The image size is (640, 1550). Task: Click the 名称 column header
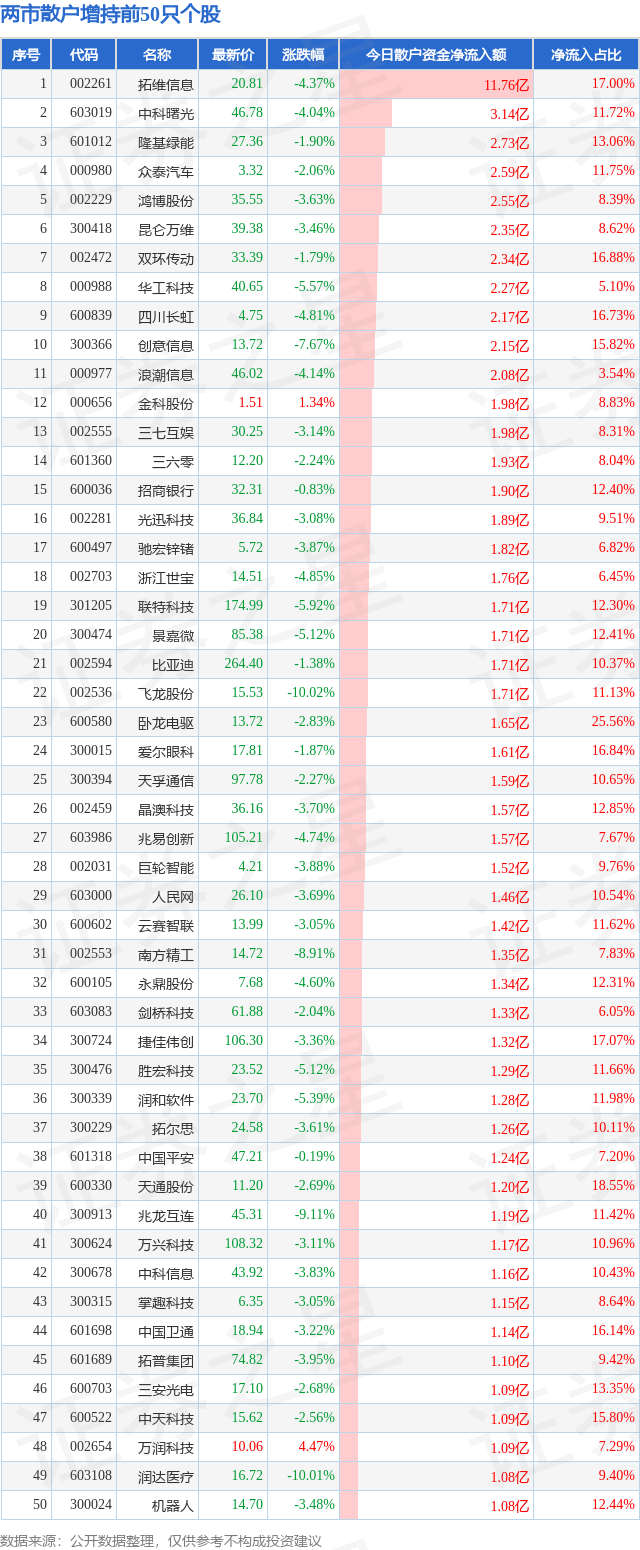point(157,55)
